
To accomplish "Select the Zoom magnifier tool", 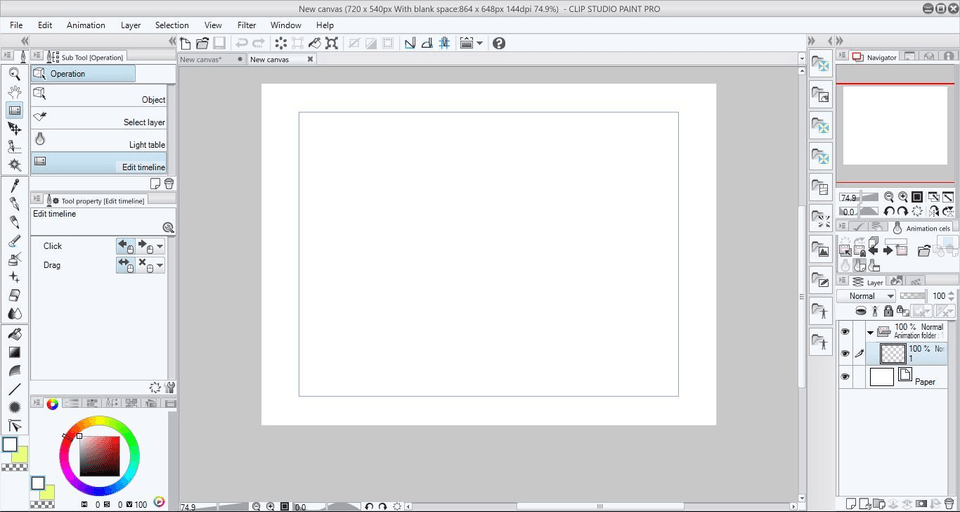I will 15,73.
